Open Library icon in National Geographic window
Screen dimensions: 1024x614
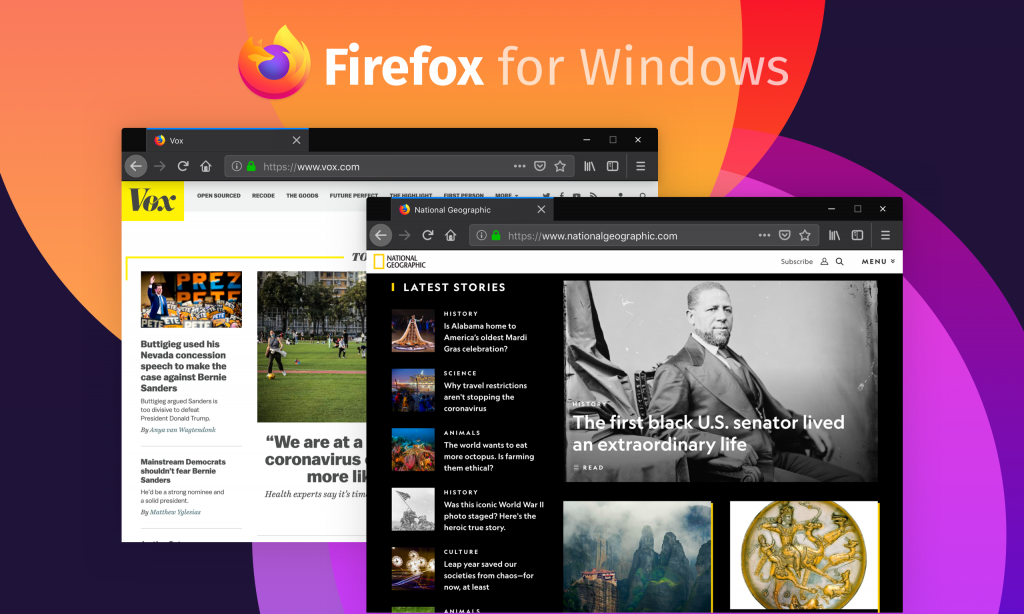point(835,235)
